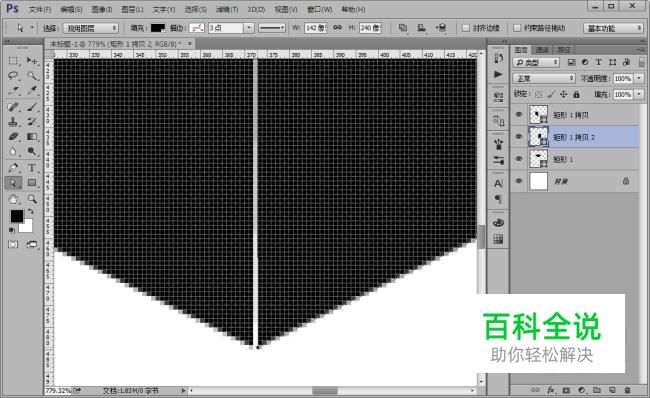The height and width of the screenshot is (398, 650).
Task: Hide the 矩形 1 拷贝 layer
Action: pyautogui.click(x=519, y=115)
